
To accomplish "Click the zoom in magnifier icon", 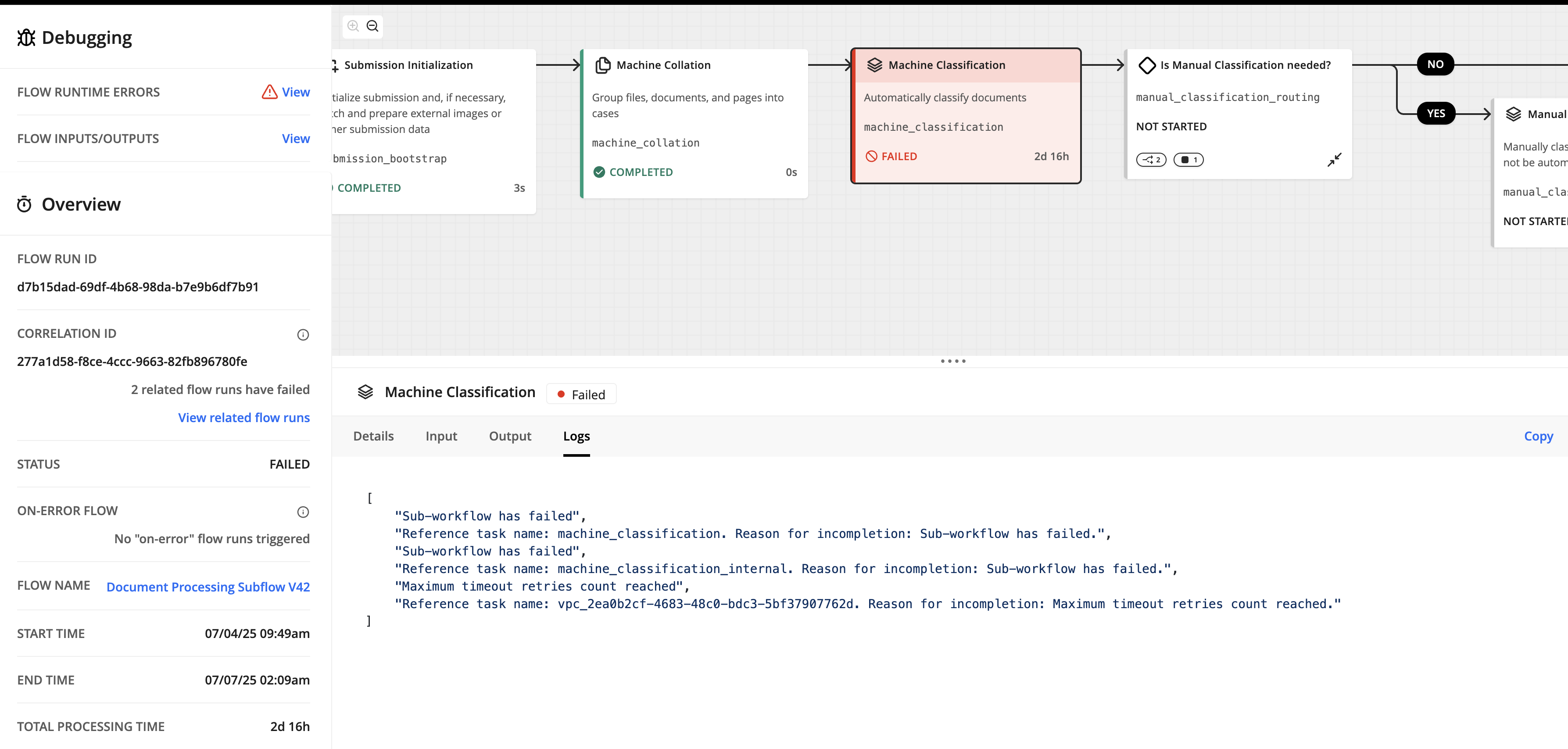I will click(x=353, y=26).
